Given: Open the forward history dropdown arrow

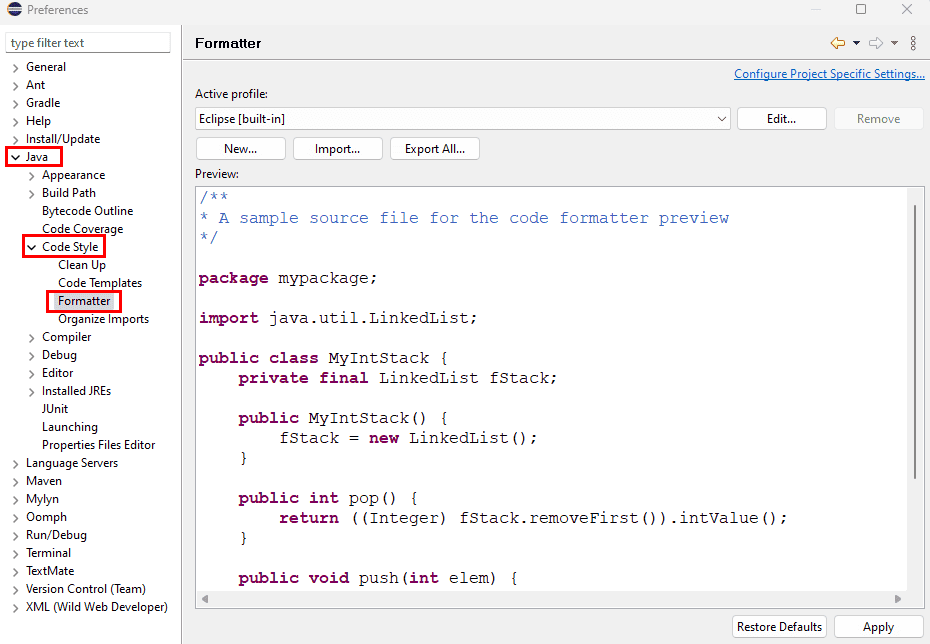Looking at the screenshot, I should tap(894, 43).
